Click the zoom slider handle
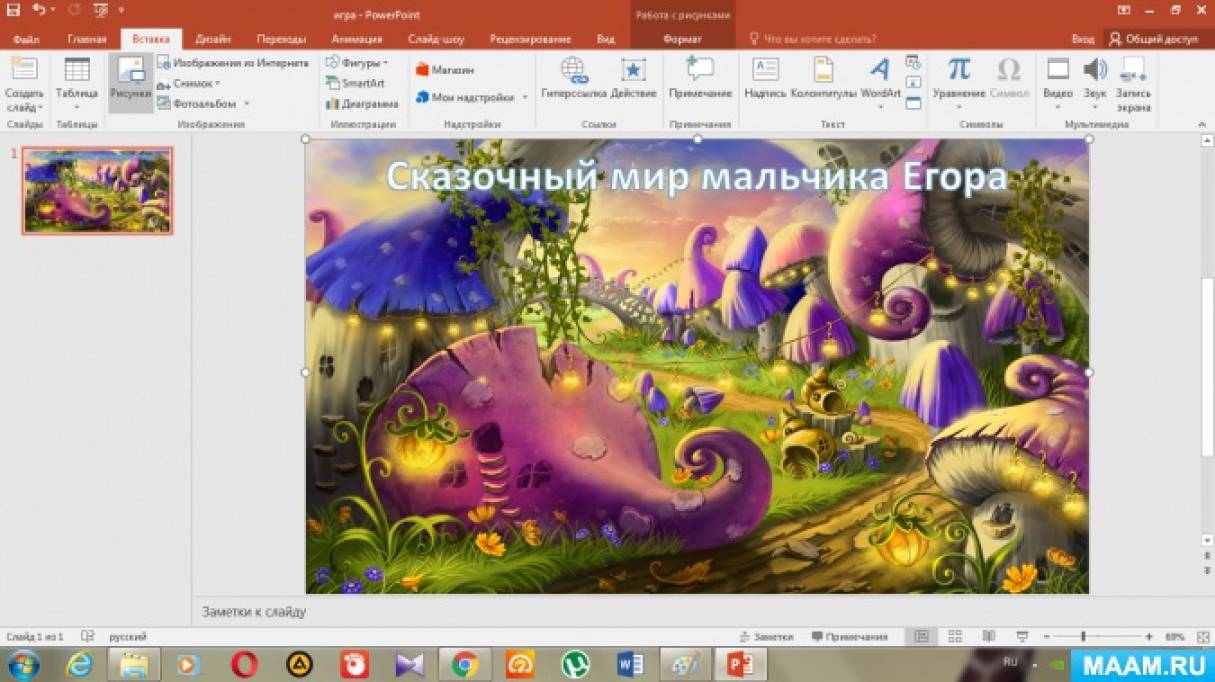Screen dimensions: 1215x682 coord(1083,636)
